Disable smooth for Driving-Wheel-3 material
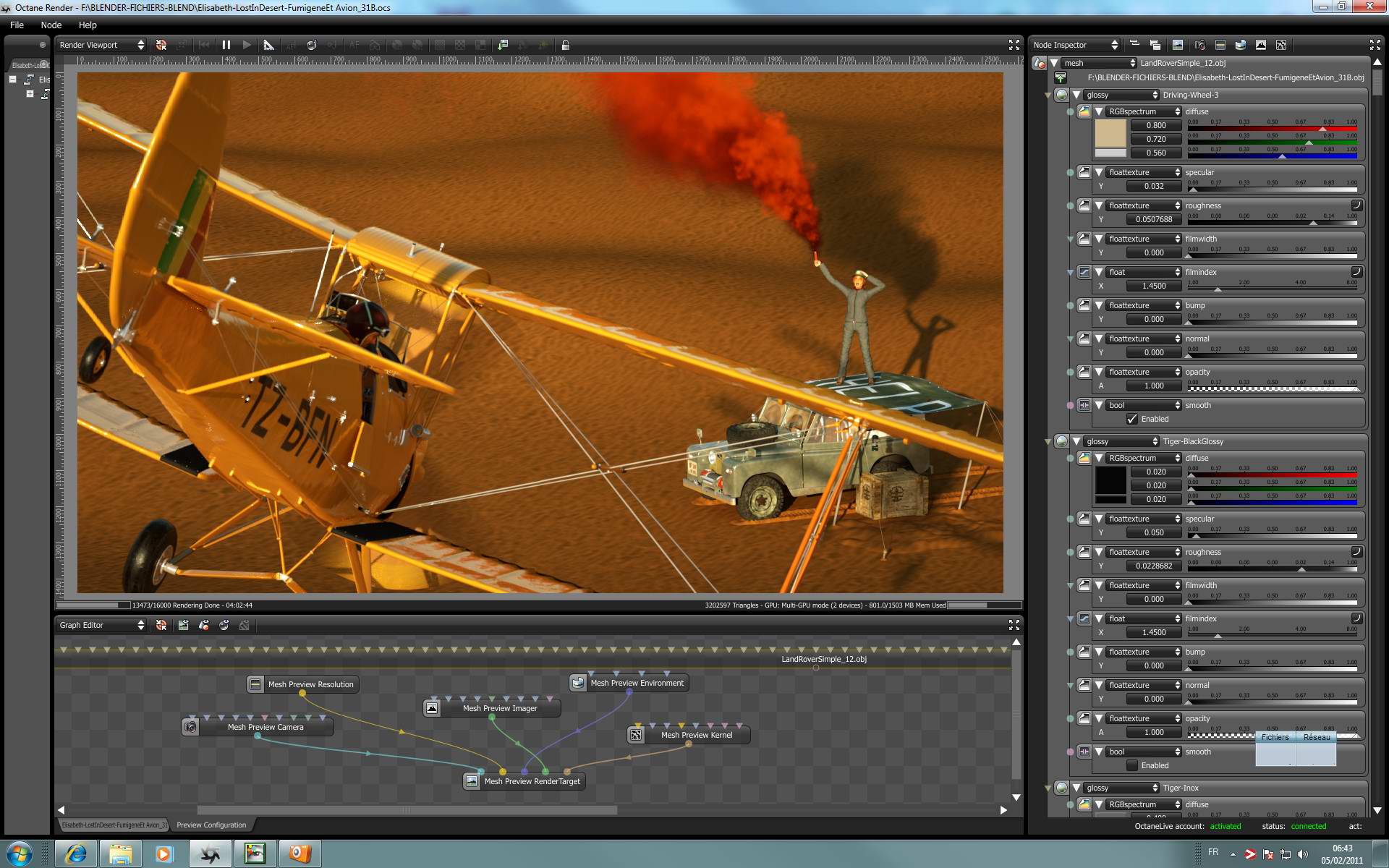 coord(1132,419)
